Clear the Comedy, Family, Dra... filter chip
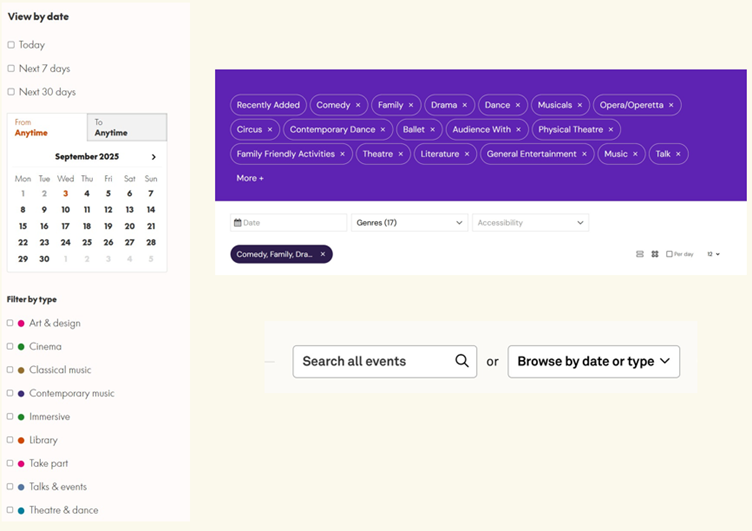The height and width of the screenshot is (531, 752). point(323,254)
